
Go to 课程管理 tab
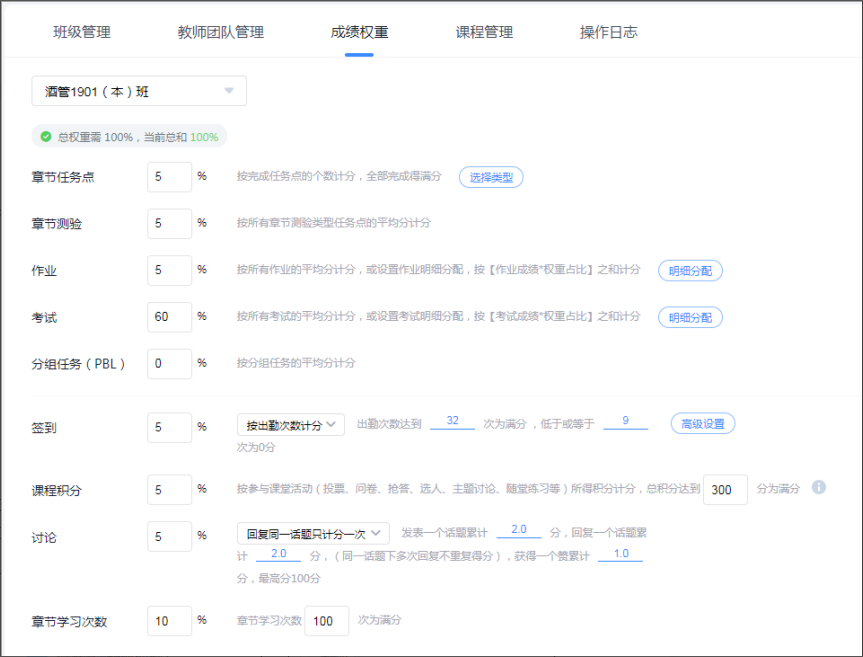(484, 32)
